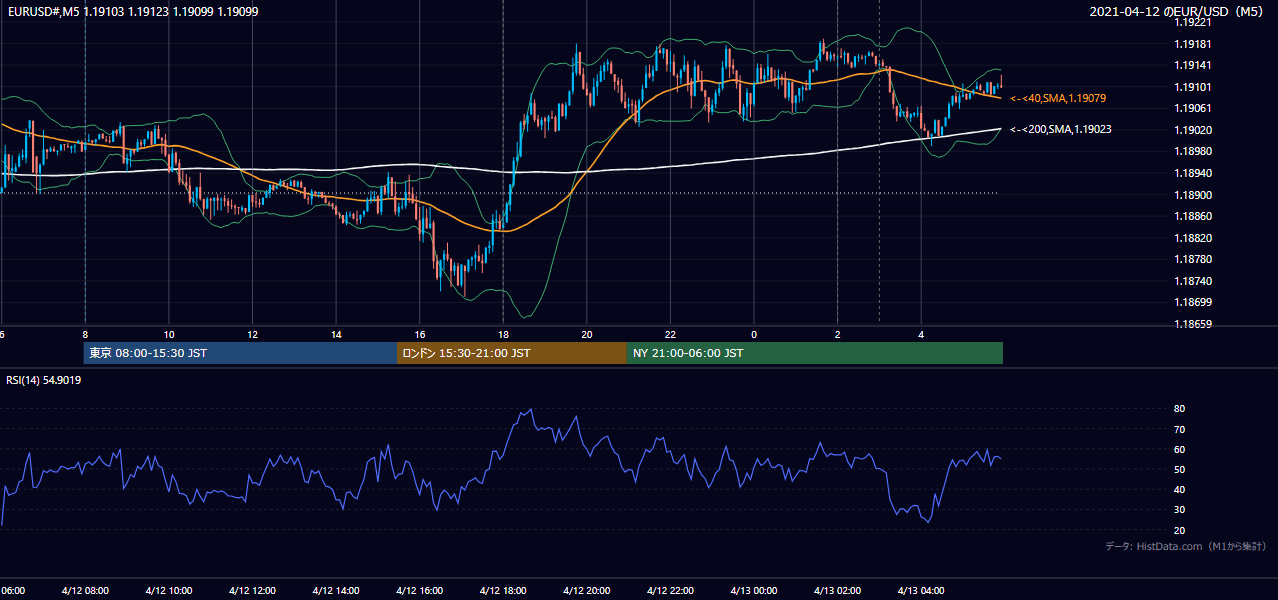
Task: Click price axis label 1.18740
Action: [1194, 281]
